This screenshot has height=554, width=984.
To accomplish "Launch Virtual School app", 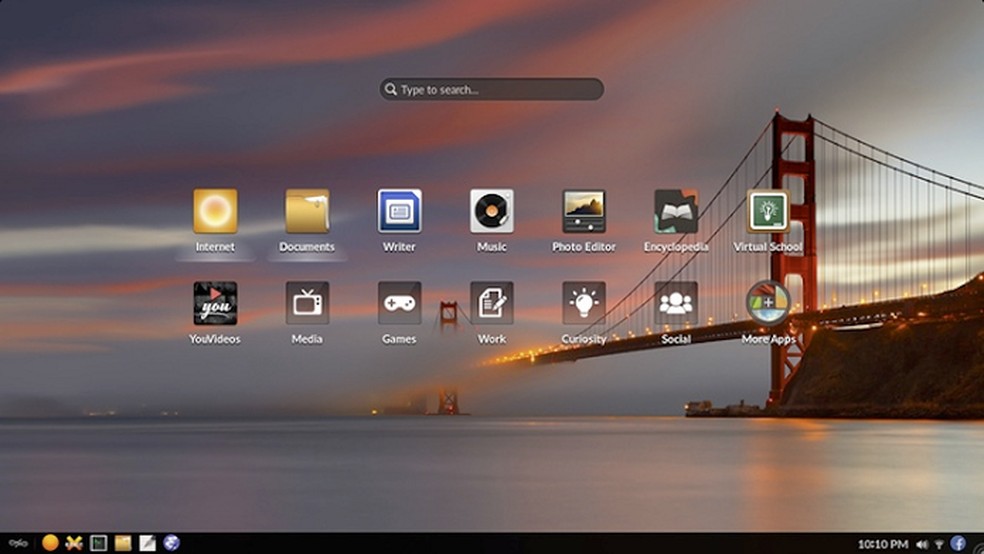I will coord(768,211).
